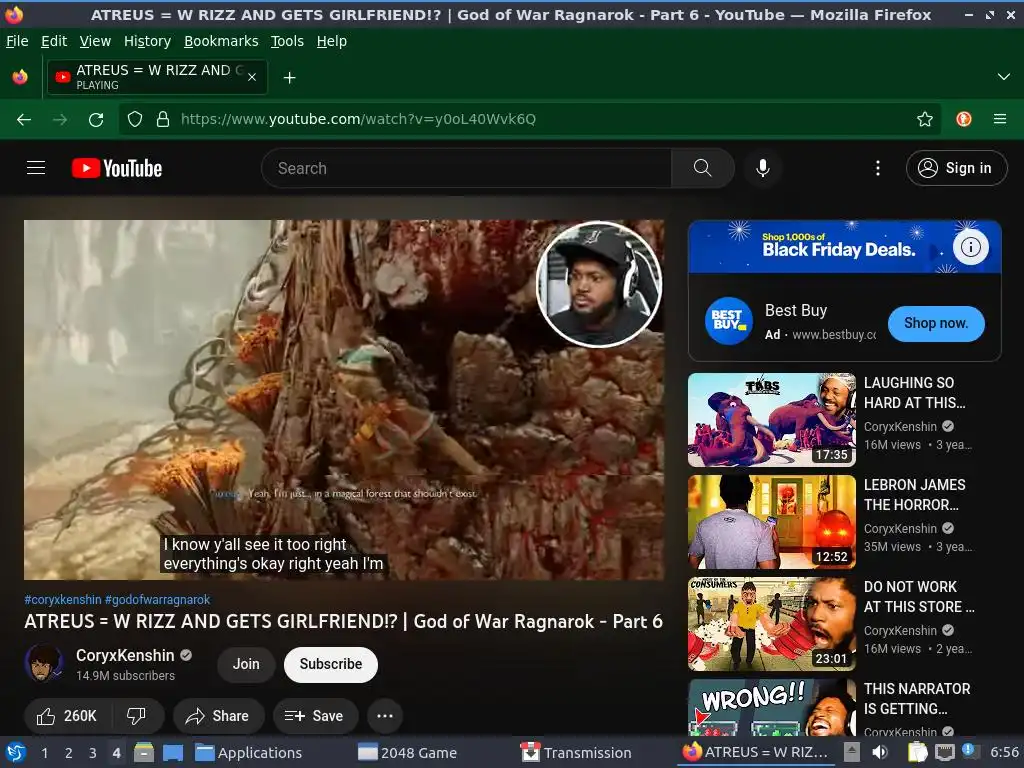Switch to workspace 1

coord(44,753)
